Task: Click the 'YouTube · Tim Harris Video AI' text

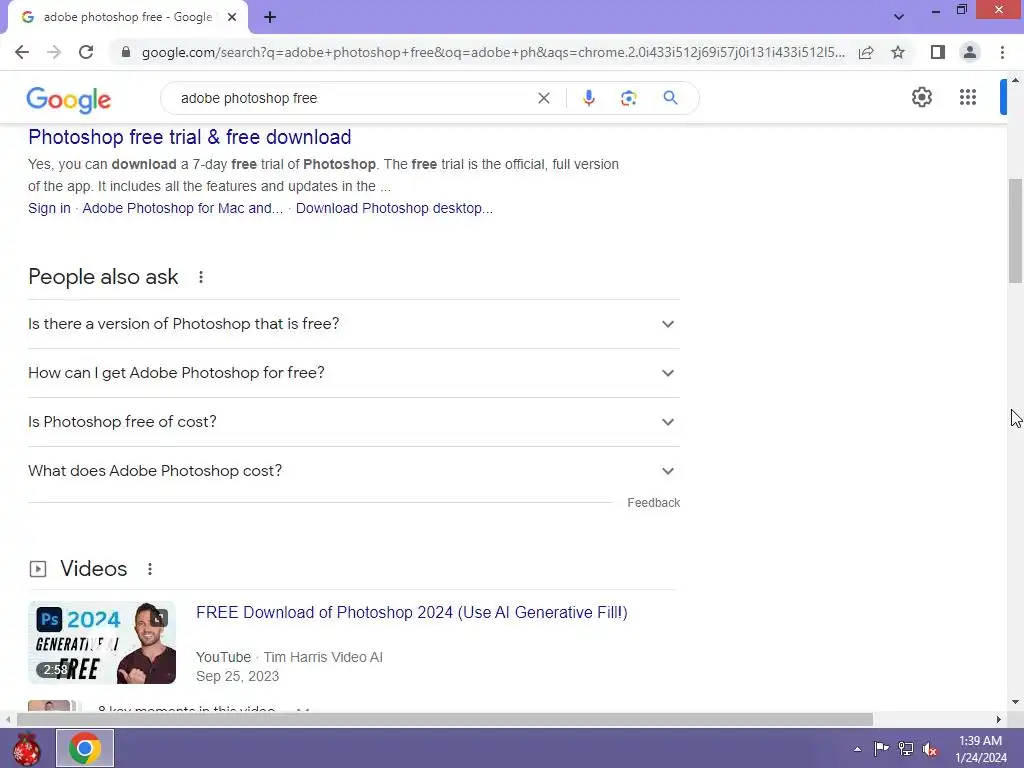Action: [289, 657]
